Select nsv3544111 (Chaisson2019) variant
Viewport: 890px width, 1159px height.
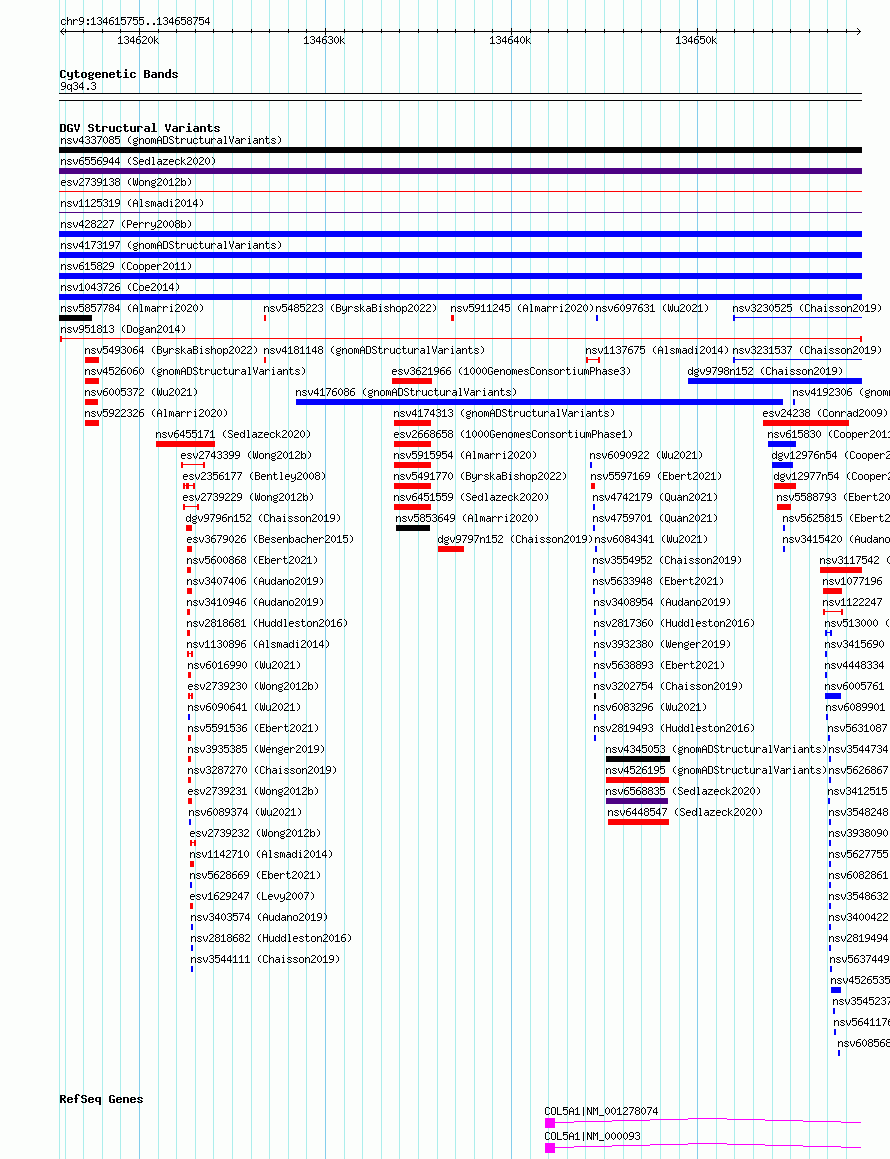click(265, 959)
